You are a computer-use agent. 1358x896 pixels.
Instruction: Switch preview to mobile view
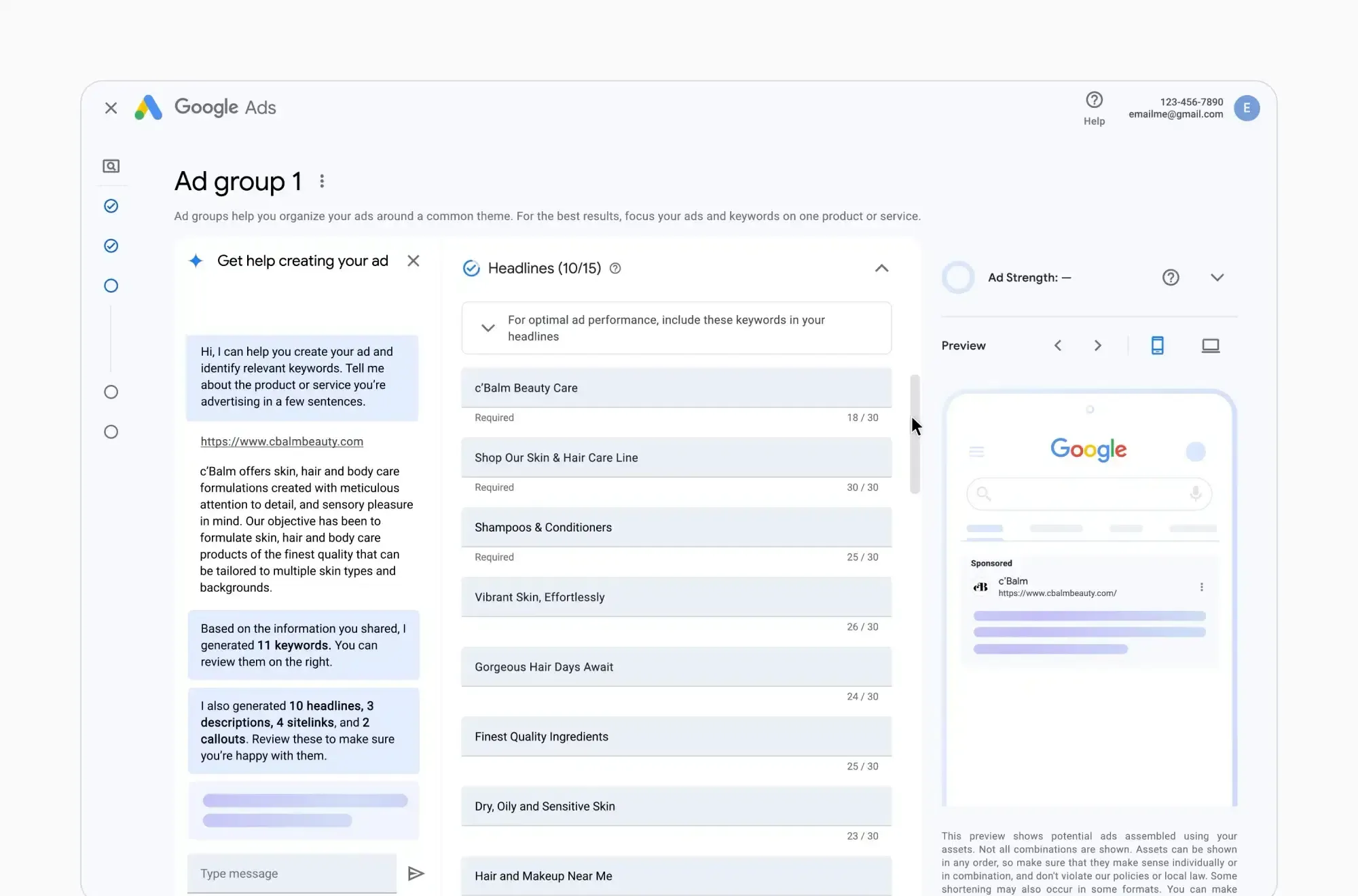[1158, 346]
